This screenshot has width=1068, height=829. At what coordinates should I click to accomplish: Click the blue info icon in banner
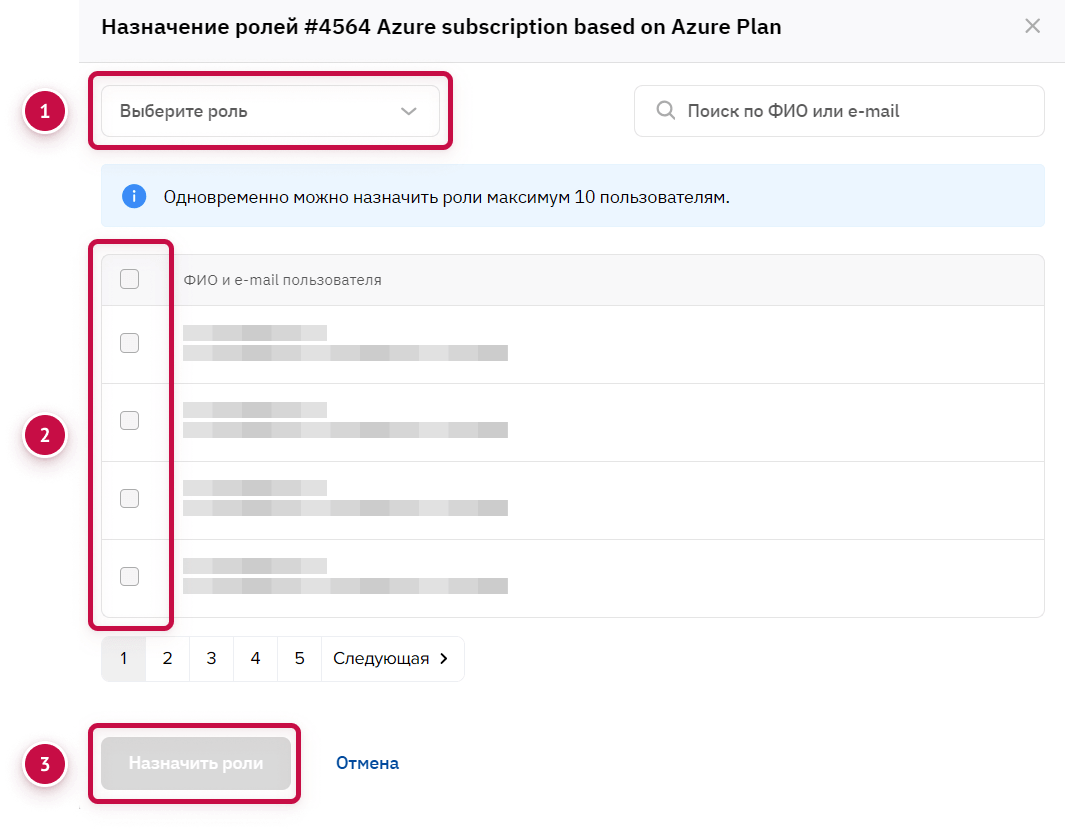click(134, 196)
